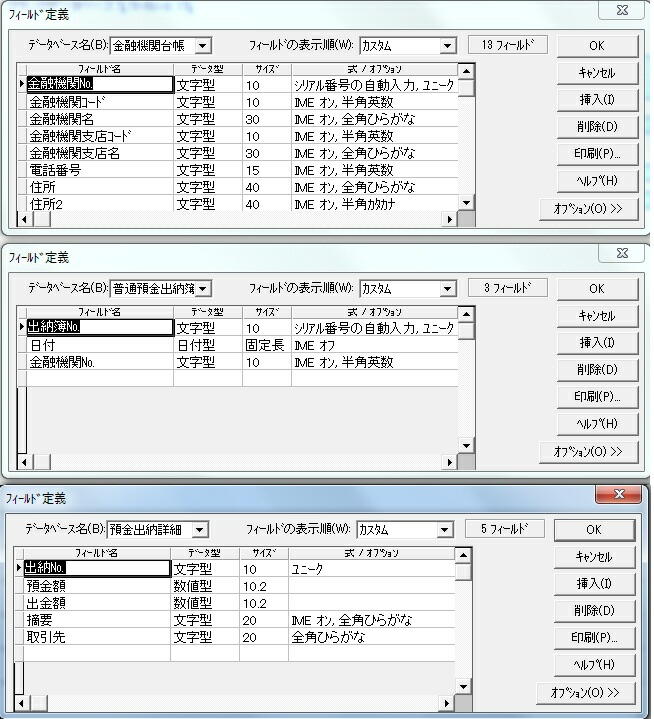Select the 金融機関コード field name cell
Image resolution: width=654 pixels, height=719 pixels.
pos(100,102)
